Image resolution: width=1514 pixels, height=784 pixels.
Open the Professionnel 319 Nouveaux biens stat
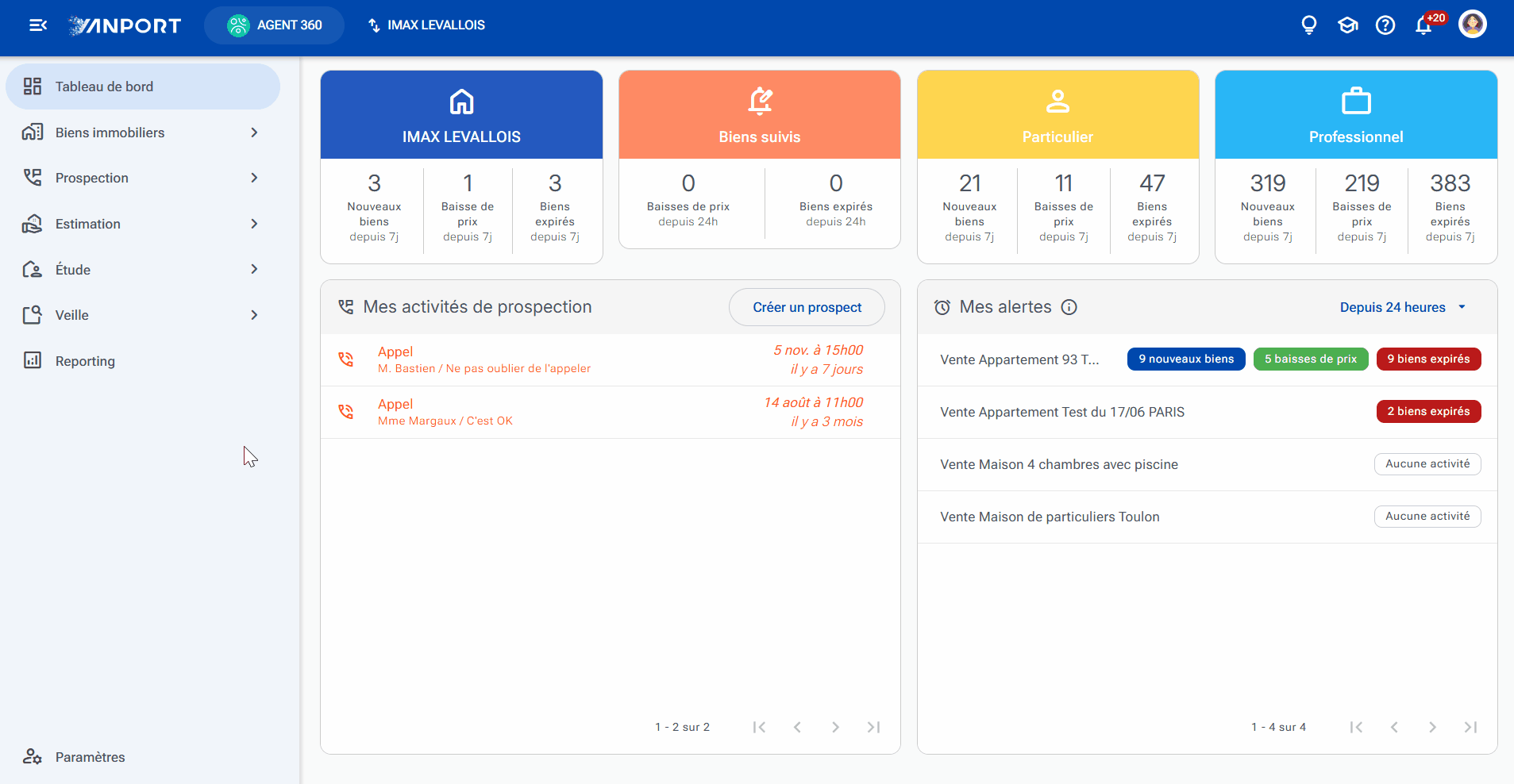click(x=1267, y=208)
